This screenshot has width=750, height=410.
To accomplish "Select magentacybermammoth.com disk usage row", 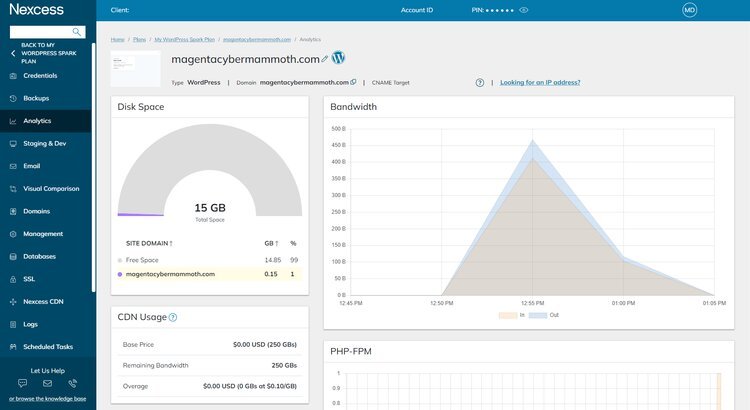I will [210, 274].
